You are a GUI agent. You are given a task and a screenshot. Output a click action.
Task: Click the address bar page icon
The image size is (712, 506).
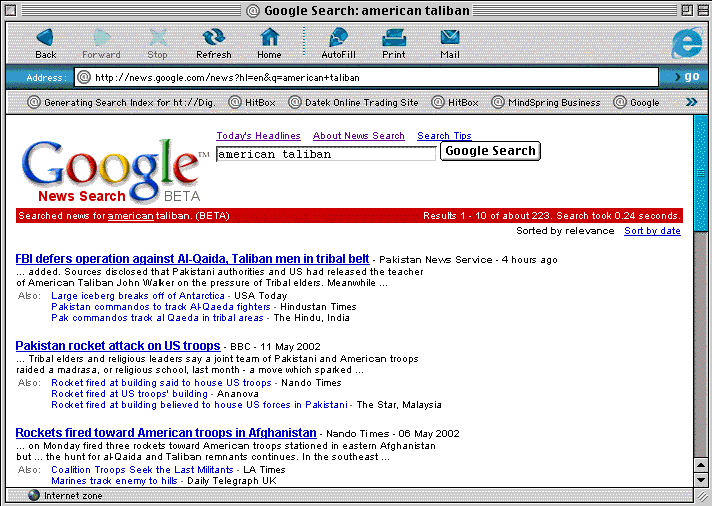84,77
